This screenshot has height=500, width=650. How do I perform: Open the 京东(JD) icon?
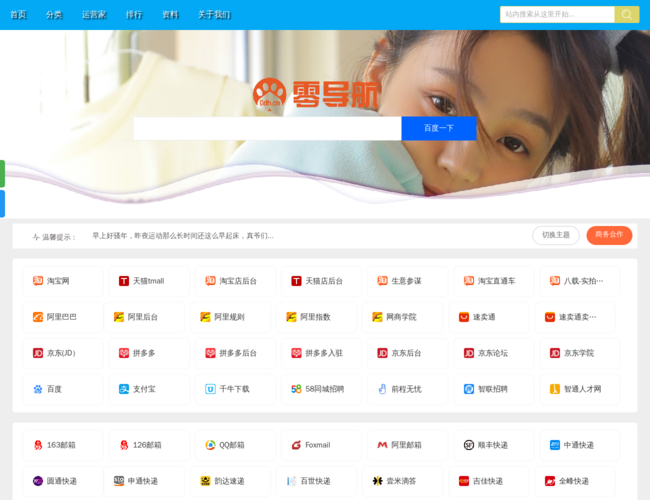coord(38,353)
